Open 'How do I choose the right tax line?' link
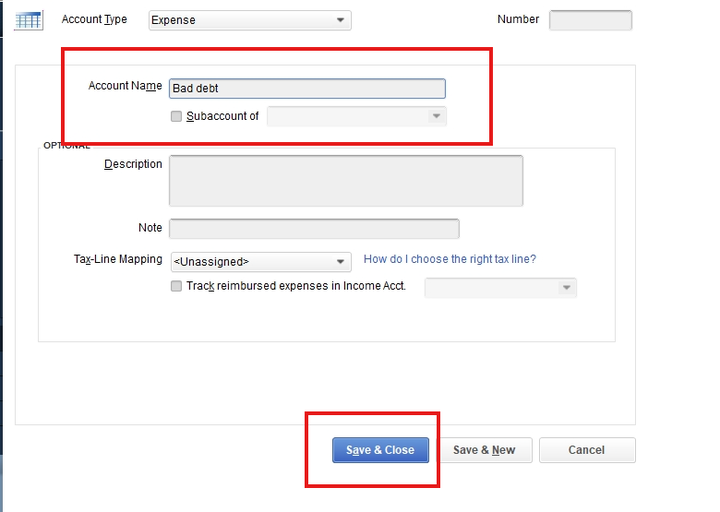720x512 pixels. [x=449, y=259]
